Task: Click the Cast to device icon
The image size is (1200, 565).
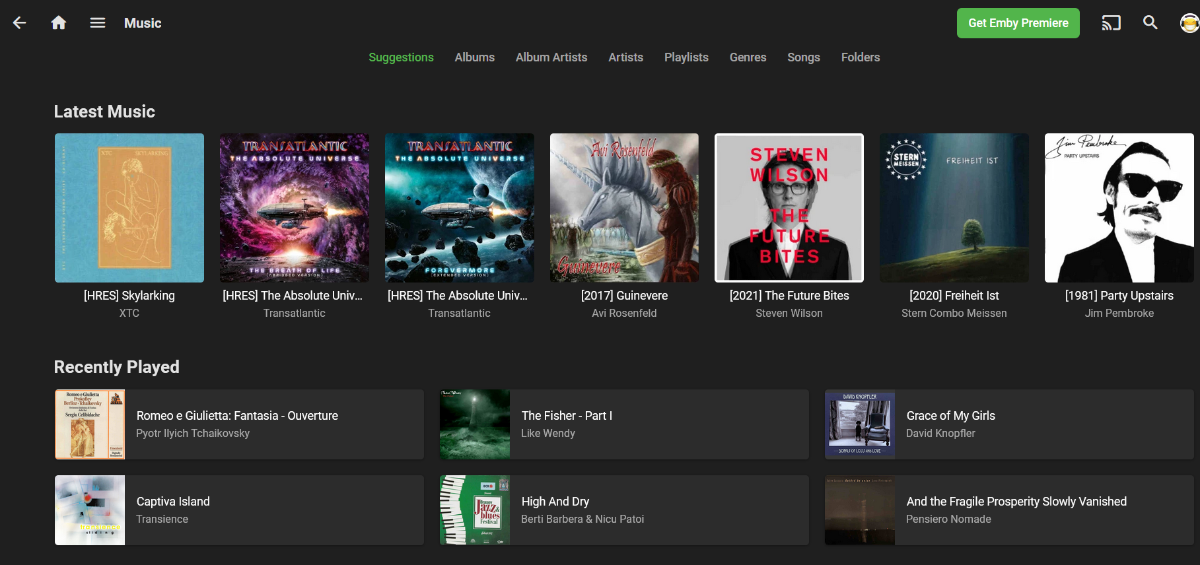Action: tap(1111, 23)
